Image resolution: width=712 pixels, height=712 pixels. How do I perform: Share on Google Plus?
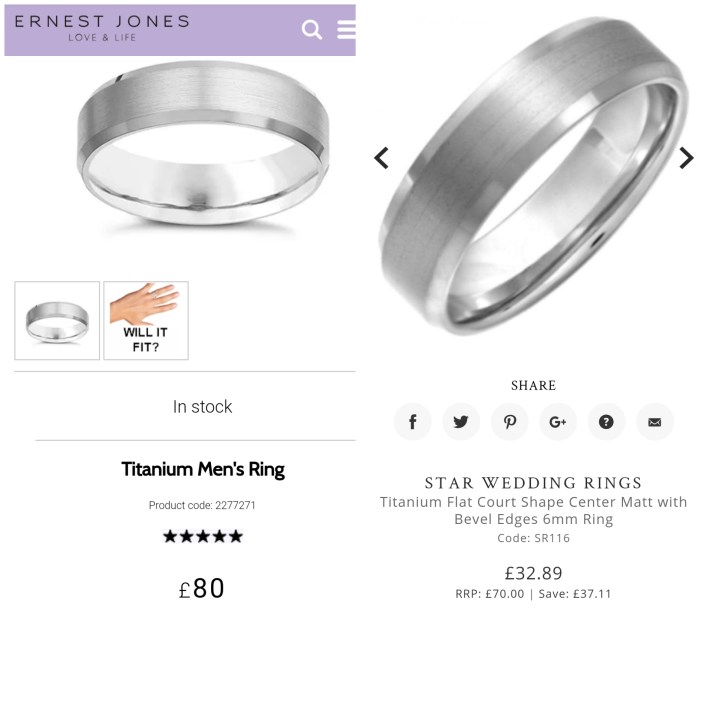[x=558, y=422]
